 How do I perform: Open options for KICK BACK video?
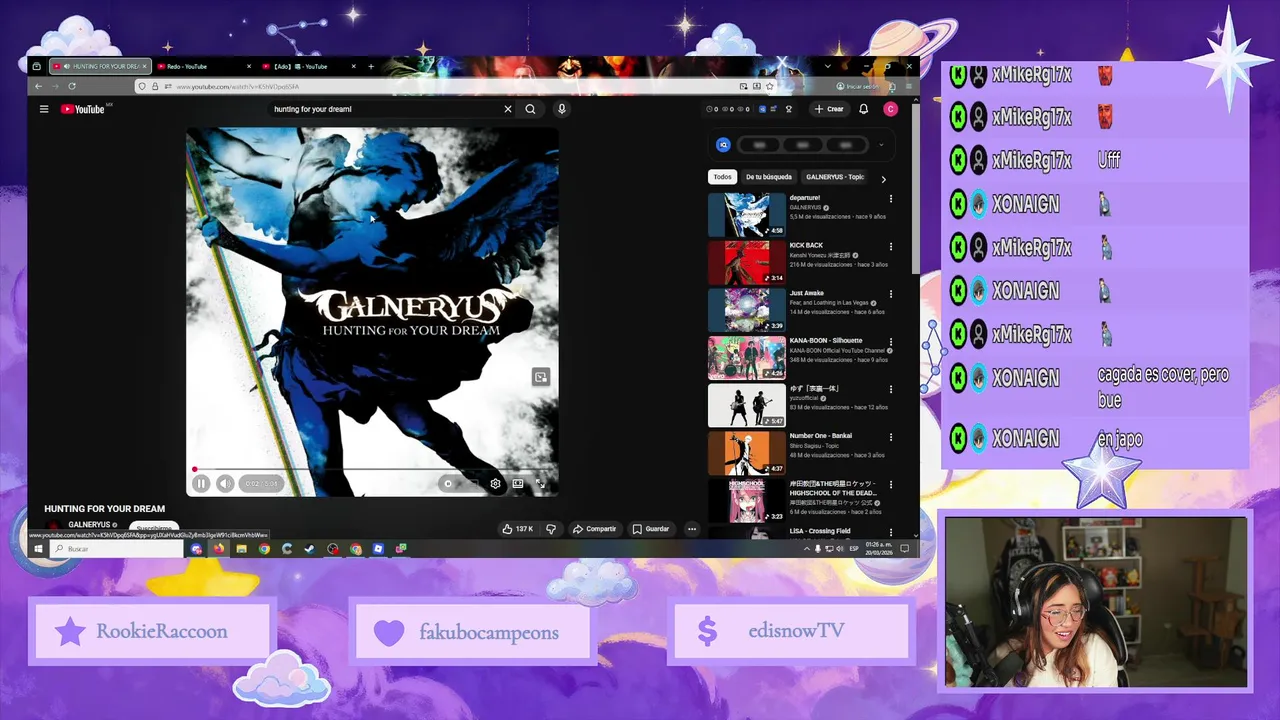890,246
